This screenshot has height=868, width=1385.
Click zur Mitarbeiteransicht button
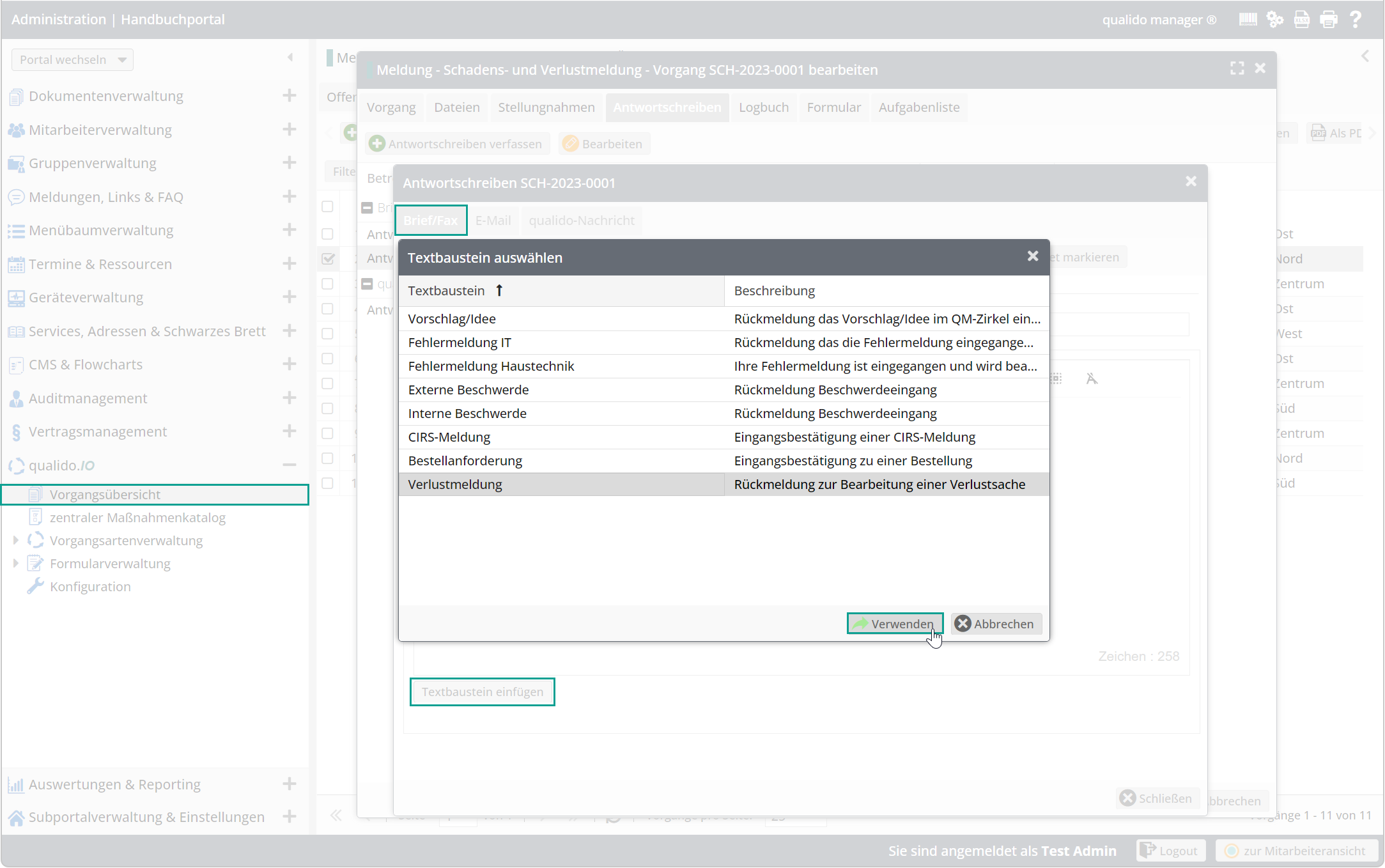click(1296, 851)
